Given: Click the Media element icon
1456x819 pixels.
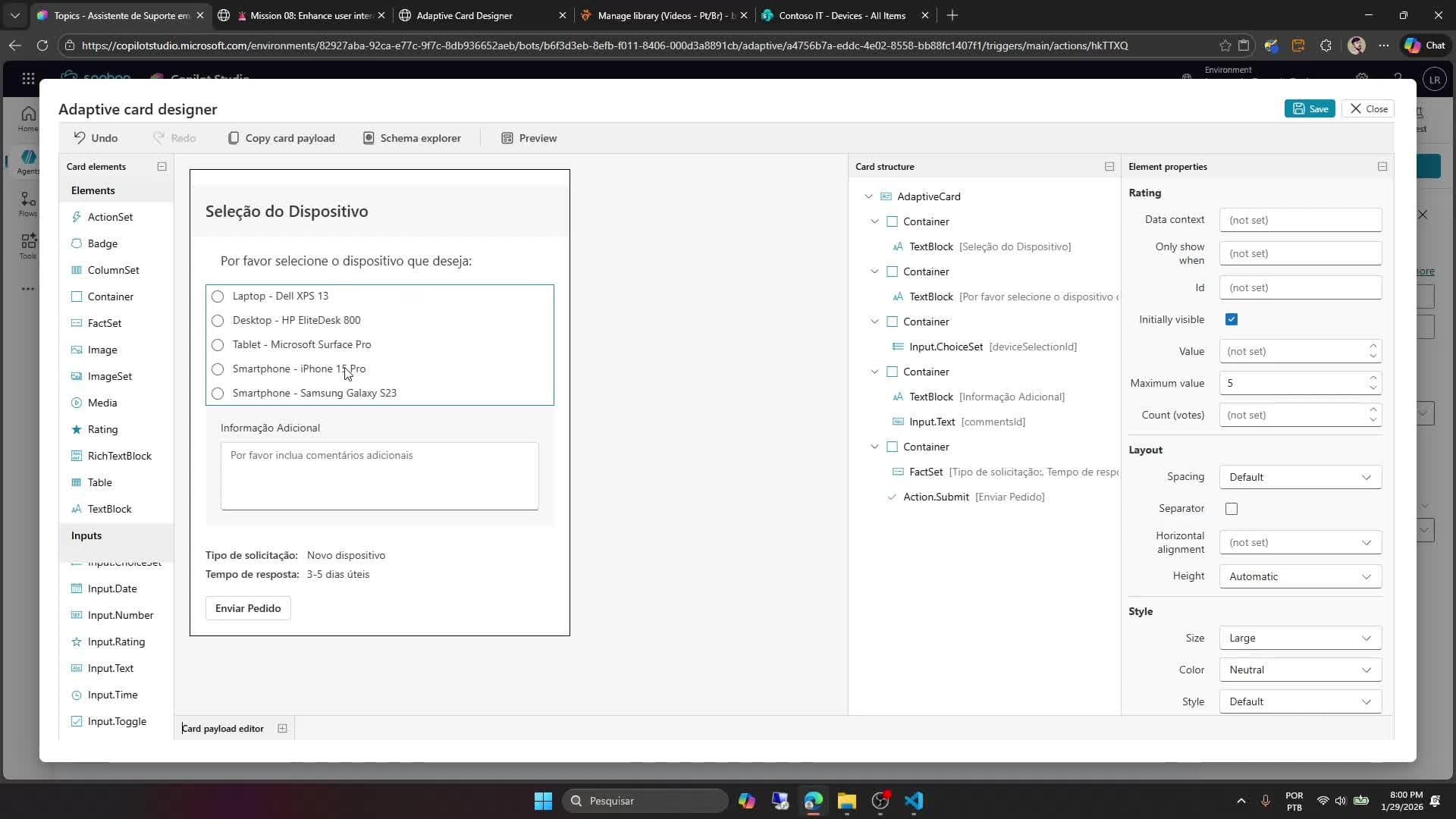Looking at the screenshot, I should click(x=77, y=403).
